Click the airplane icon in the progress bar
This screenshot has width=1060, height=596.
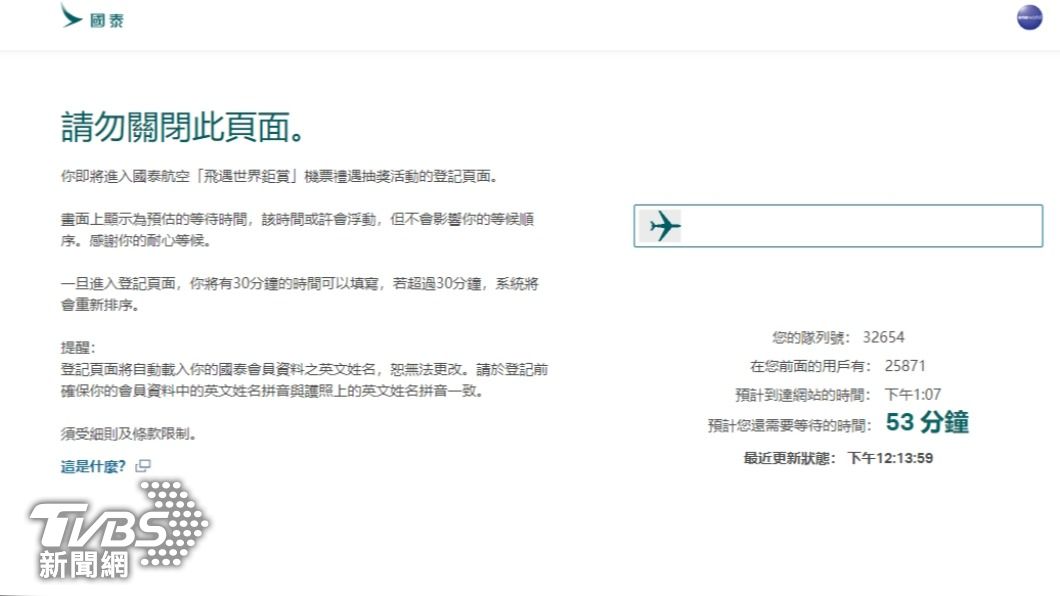664,226
